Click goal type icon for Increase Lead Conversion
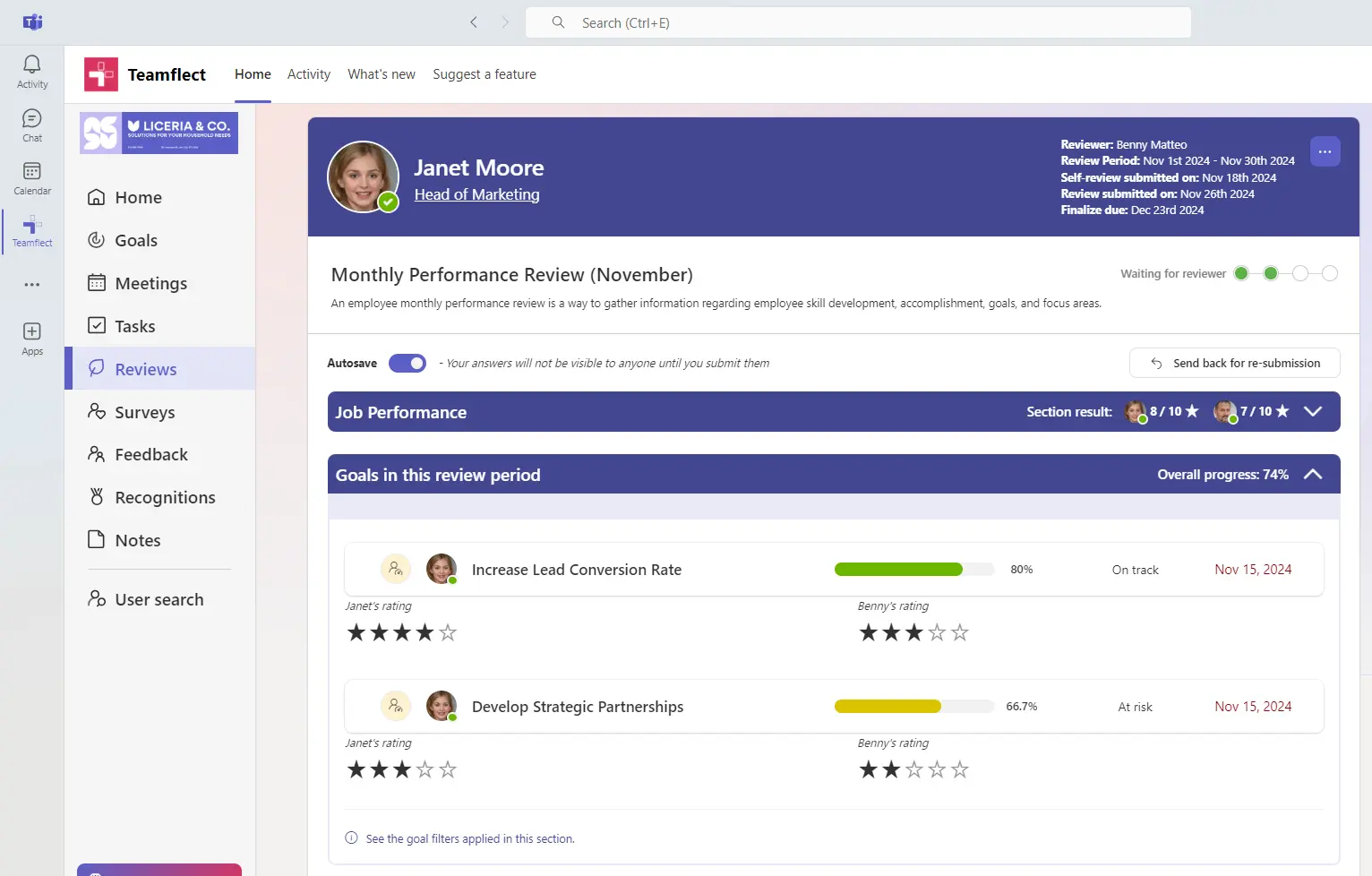The image size is (1372, 876). (x=396, y=569)
